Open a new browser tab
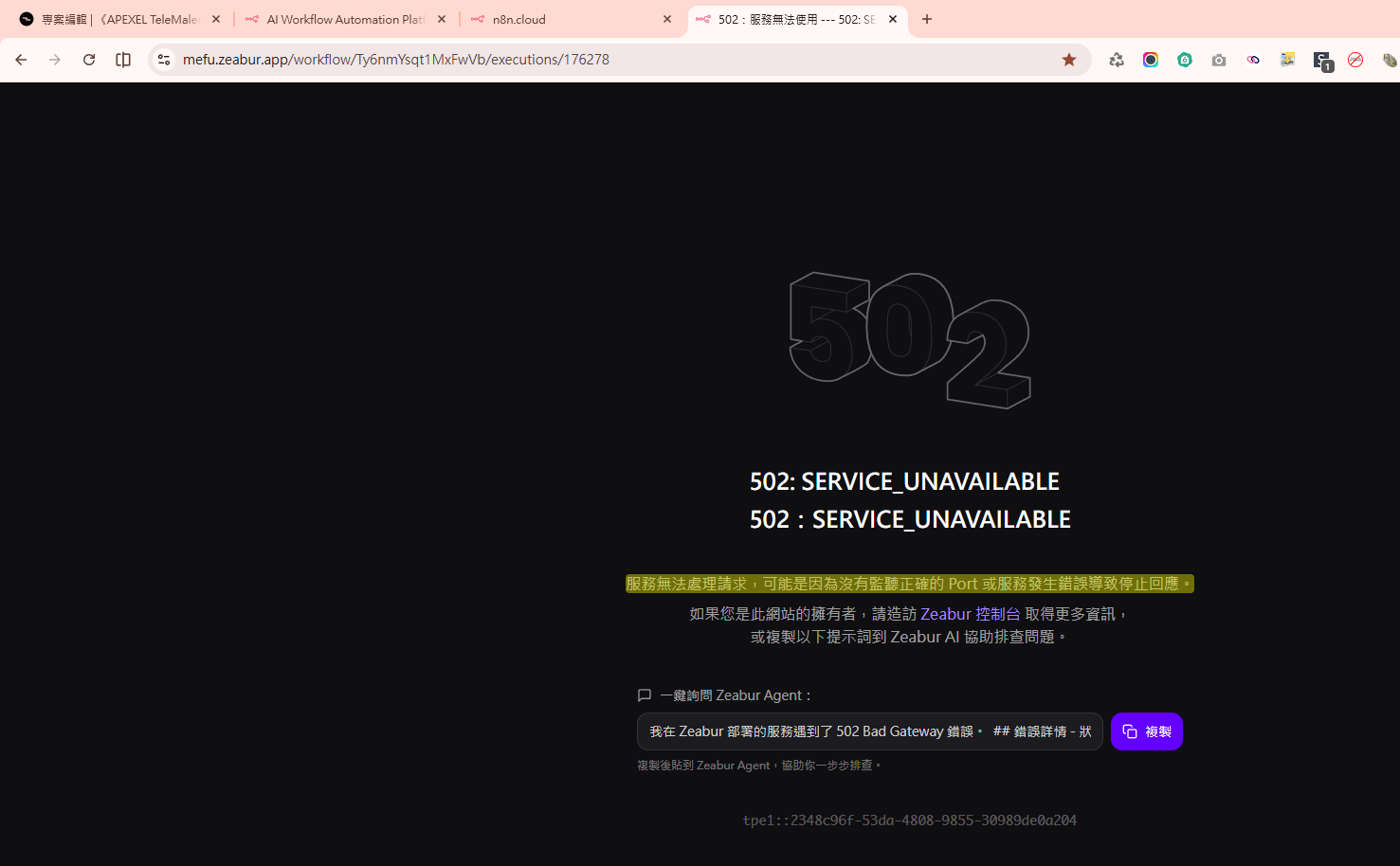Screen dimensions: 1400x866 [x=927, y=19]
